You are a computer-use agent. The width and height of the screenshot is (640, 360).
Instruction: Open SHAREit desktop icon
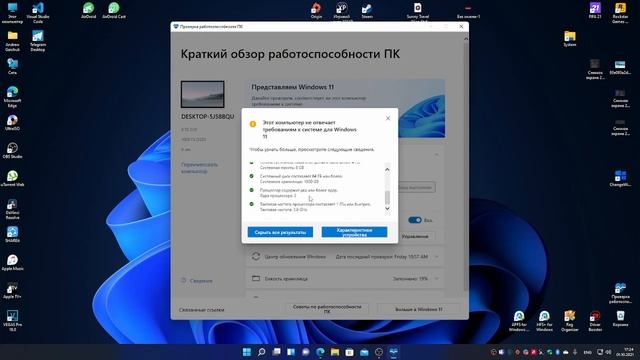[x=12, y=234]
